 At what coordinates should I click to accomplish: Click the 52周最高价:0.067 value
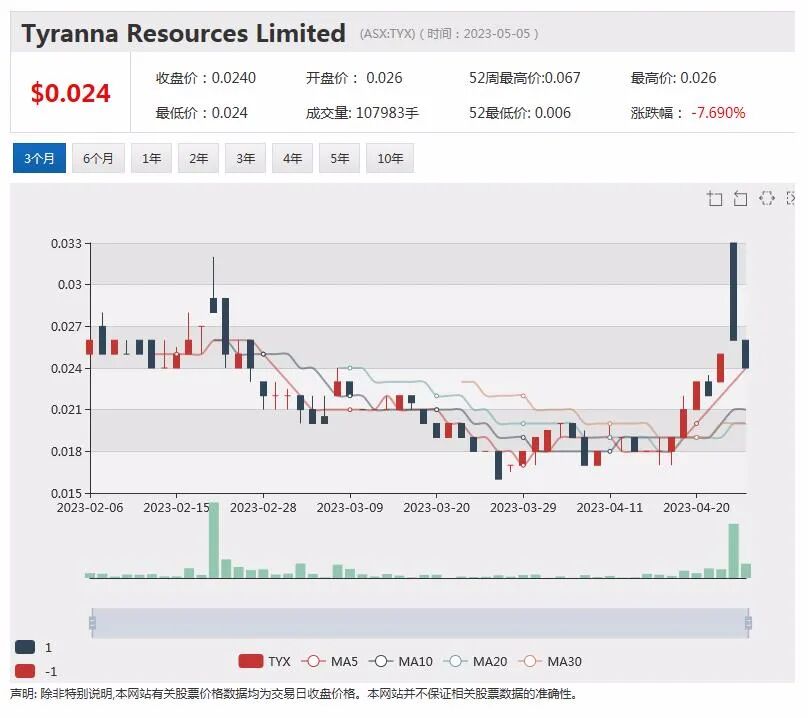pyautogui.click(x=525, y=78)
